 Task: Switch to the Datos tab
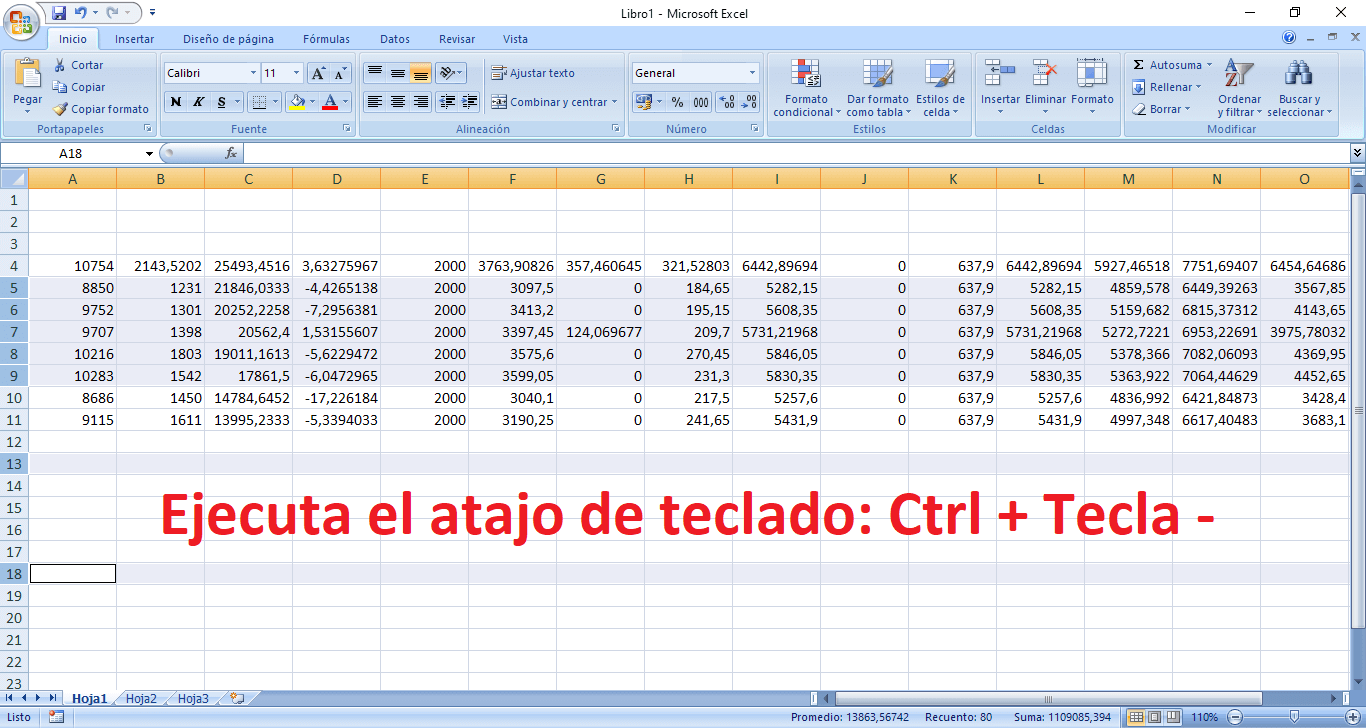tap(395, 39)
